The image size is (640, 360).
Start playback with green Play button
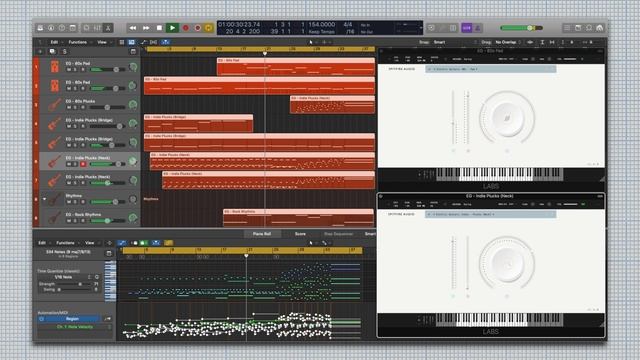[x=172, y=28]
